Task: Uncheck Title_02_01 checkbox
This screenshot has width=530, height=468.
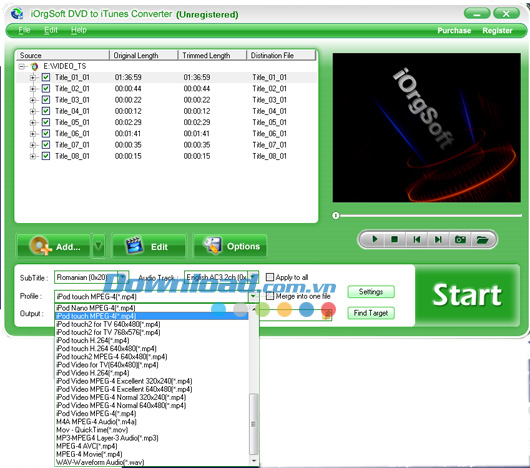Action: [46, 89]
